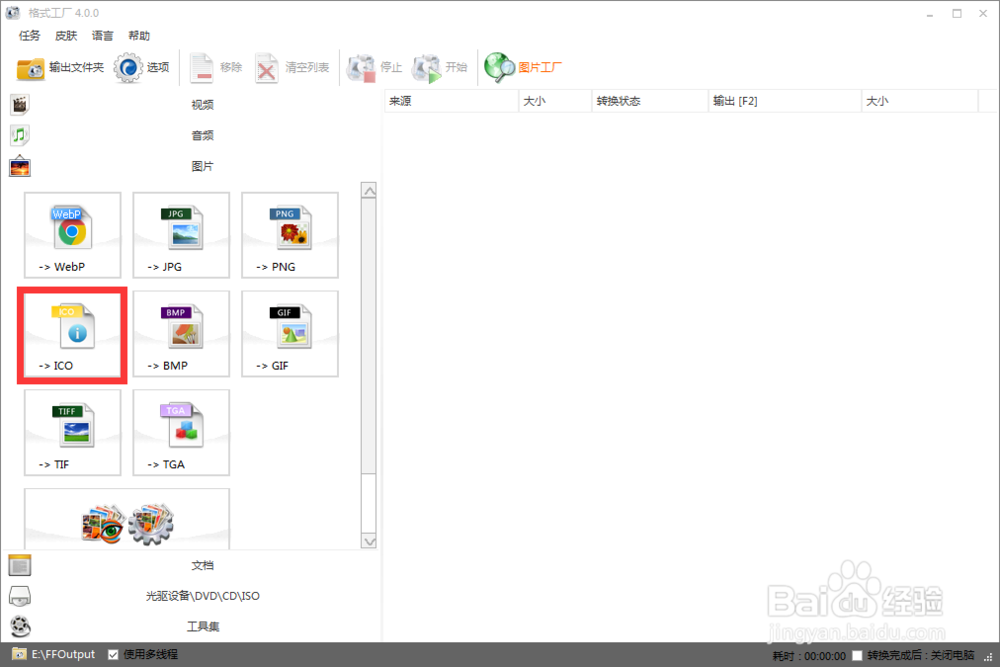
Task: Choose the PNG output format
Action: point(289,235)
